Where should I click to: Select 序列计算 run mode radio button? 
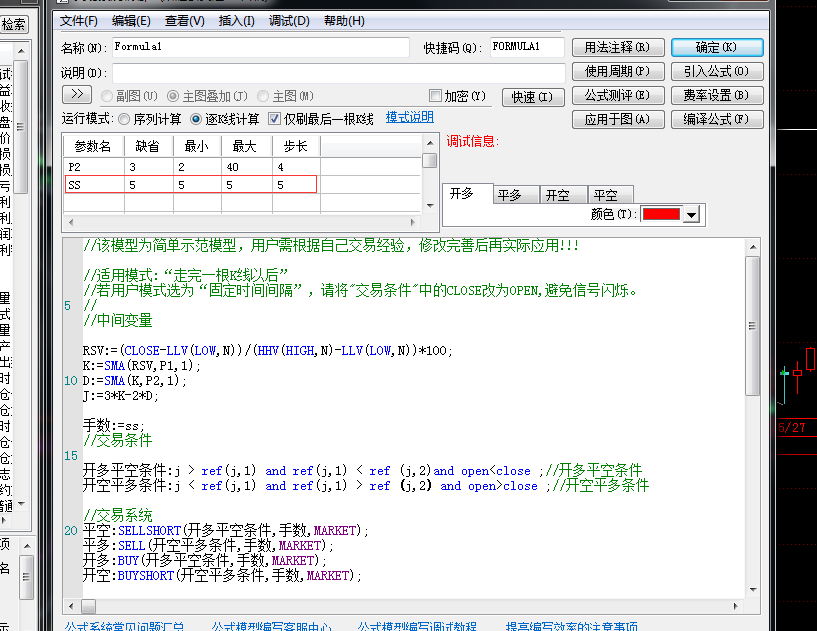click(124, 119)
